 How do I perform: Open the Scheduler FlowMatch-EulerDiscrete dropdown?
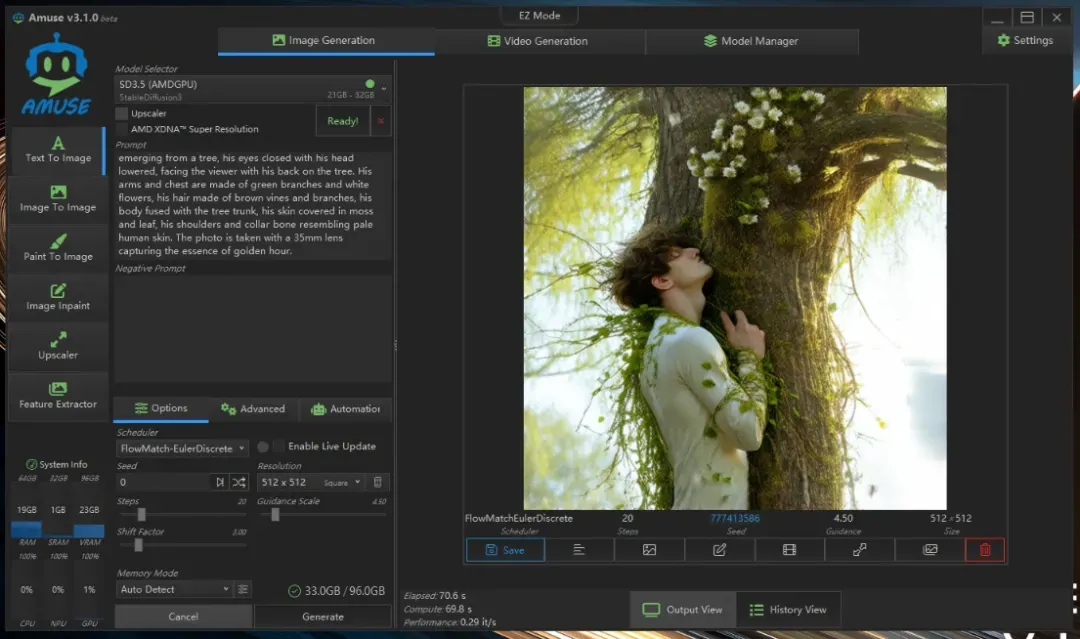pyautogui.click(x=181, y=449)
